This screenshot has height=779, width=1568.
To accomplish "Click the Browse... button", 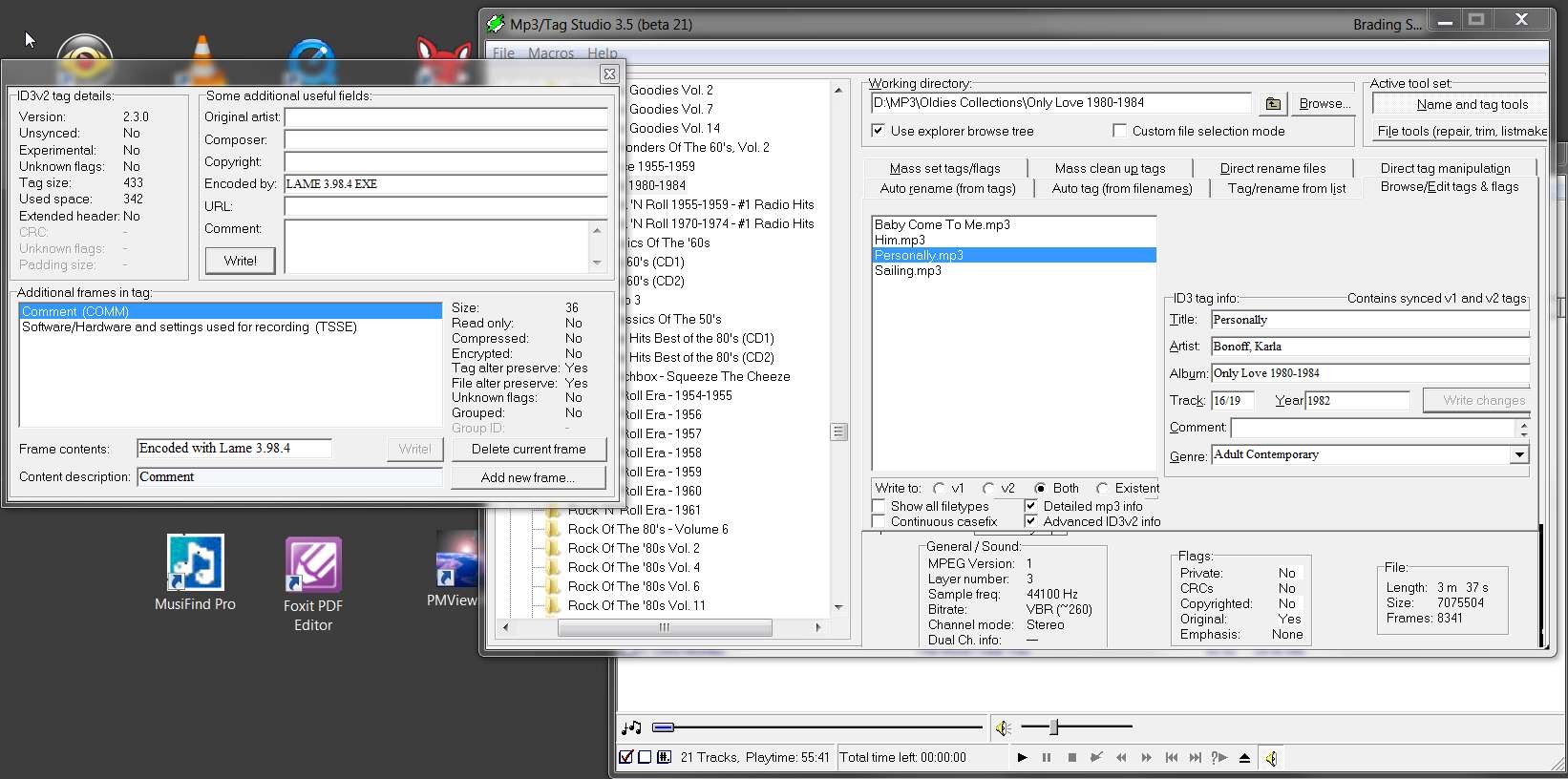I will coord(1324,103).
